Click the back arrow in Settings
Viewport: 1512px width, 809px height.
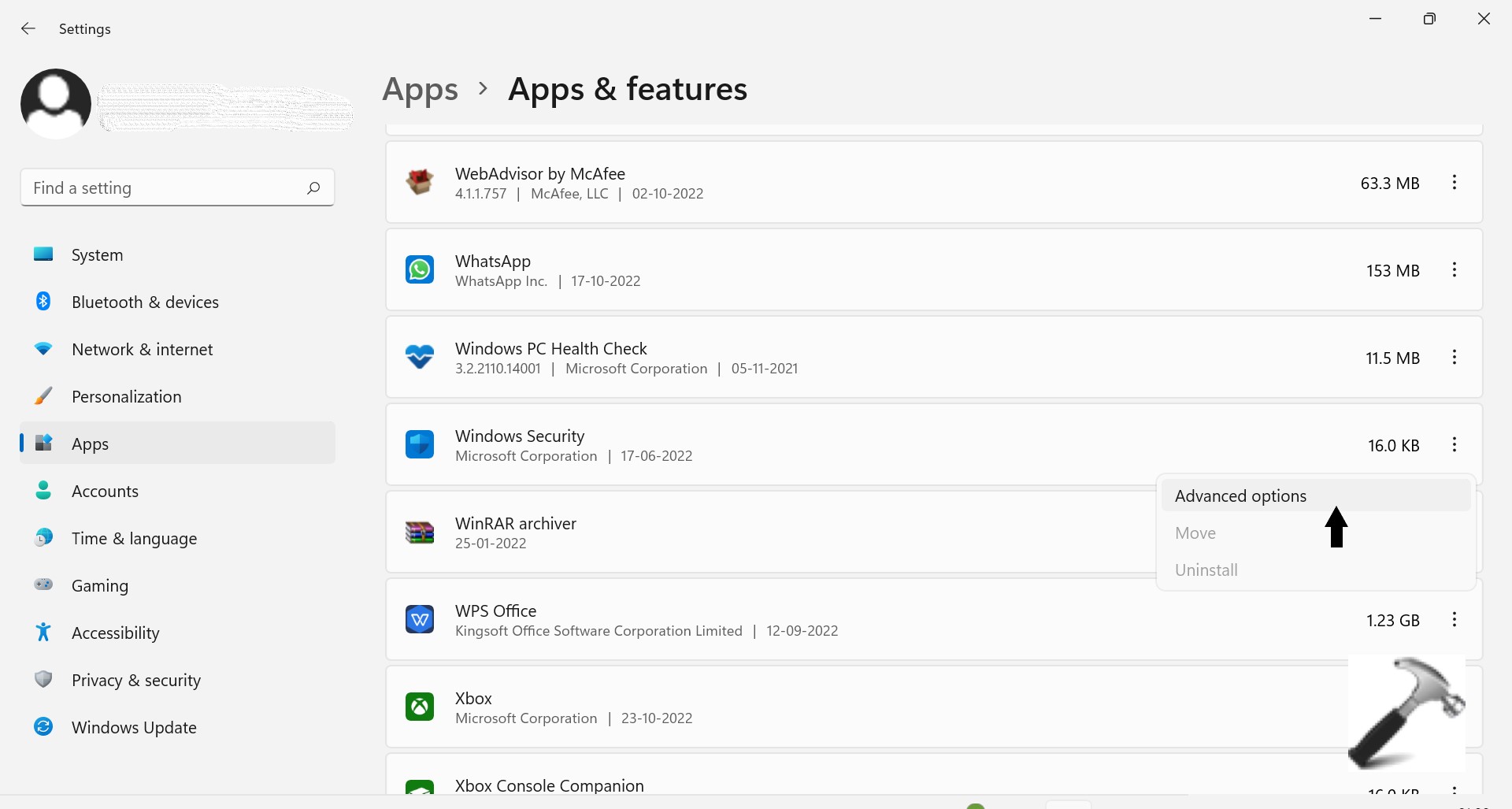click(x=28, y=29)
